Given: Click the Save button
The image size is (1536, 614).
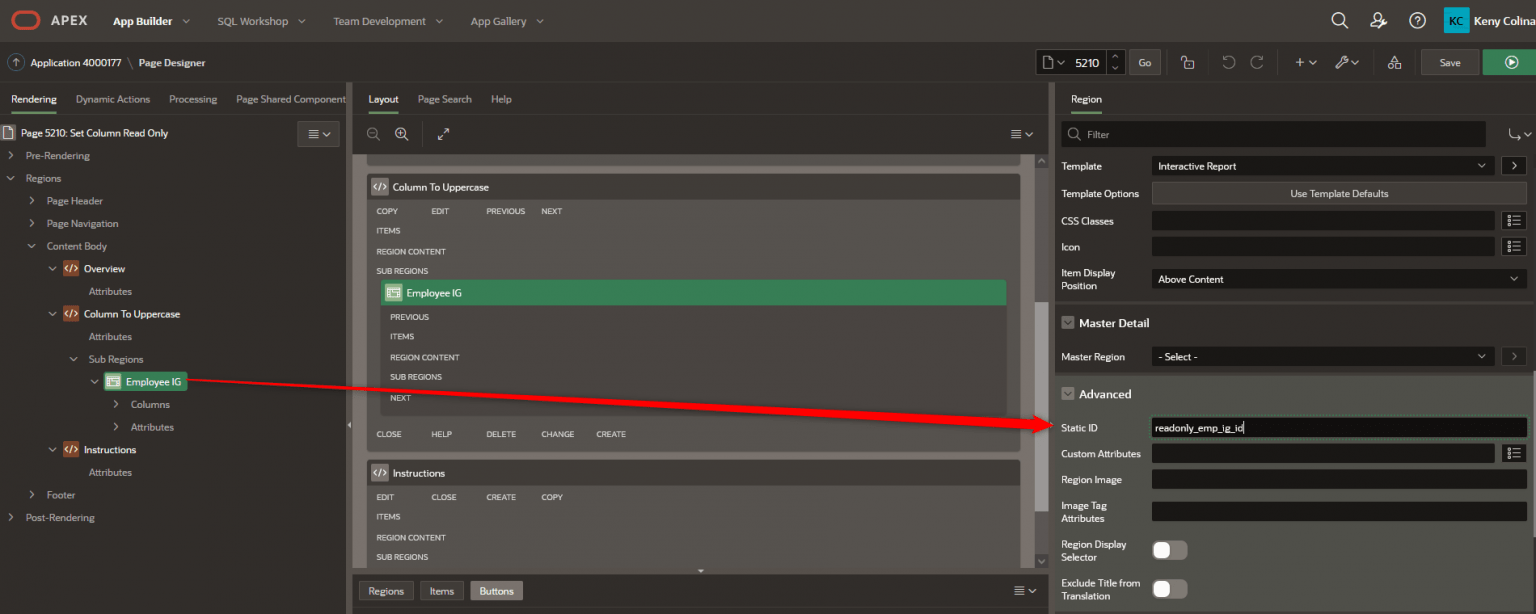Looking at the screenshot, I should (x=1449, y=62).
